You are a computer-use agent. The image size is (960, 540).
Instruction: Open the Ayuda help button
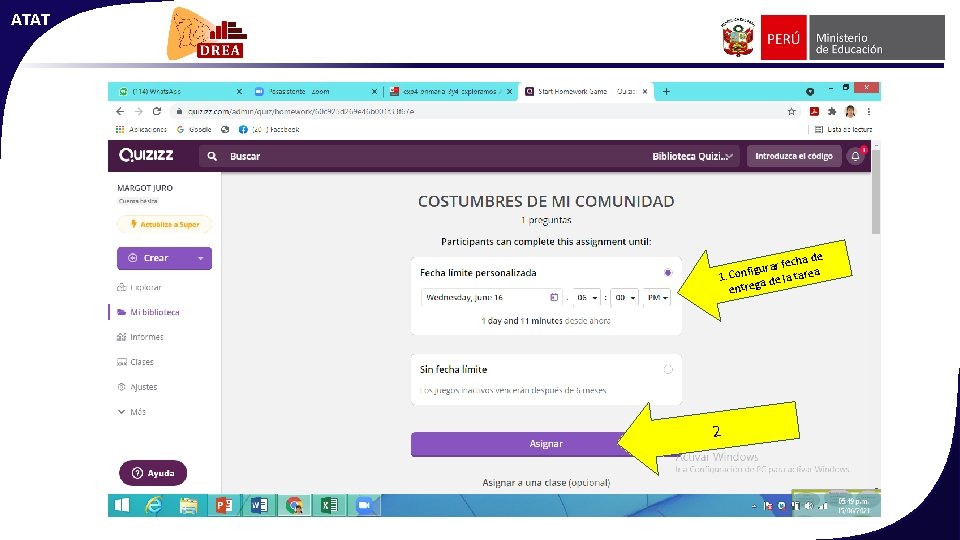pos(153,473)
